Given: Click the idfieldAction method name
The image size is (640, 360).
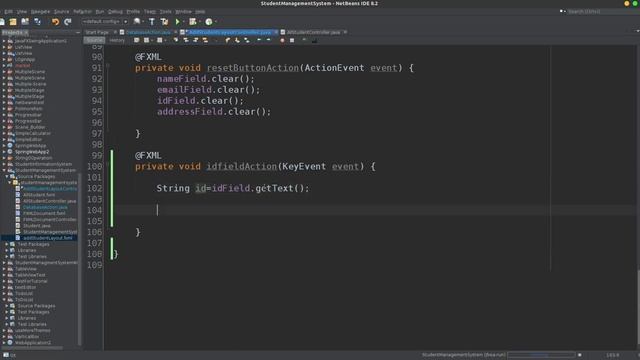Looking at the screenshot, I should [x=241, y=166].
